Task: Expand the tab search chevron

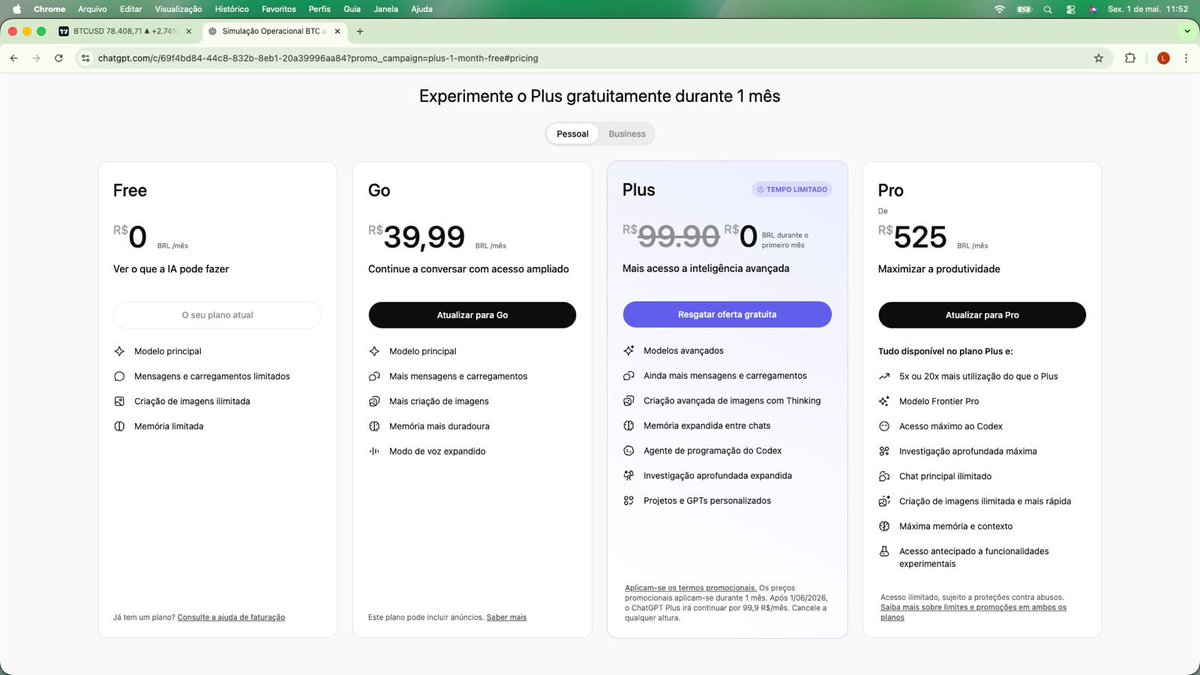Action: [x=1185, y=31]
